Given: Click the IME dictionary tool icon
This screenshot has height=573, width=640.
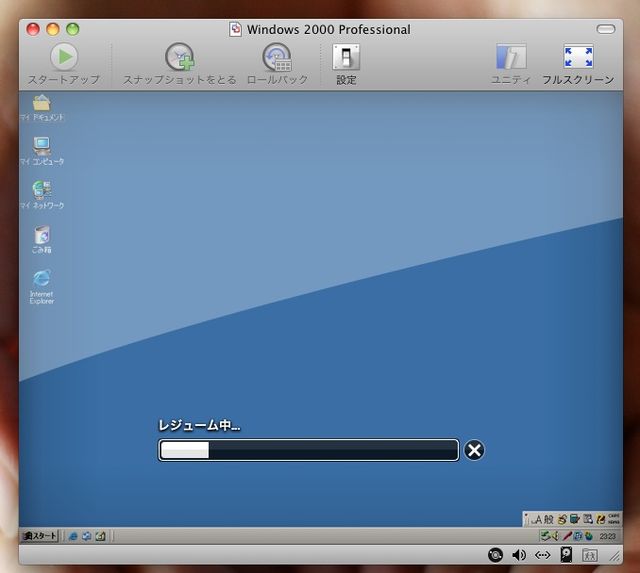Looking at the screenshot, I should pos(575,520).
